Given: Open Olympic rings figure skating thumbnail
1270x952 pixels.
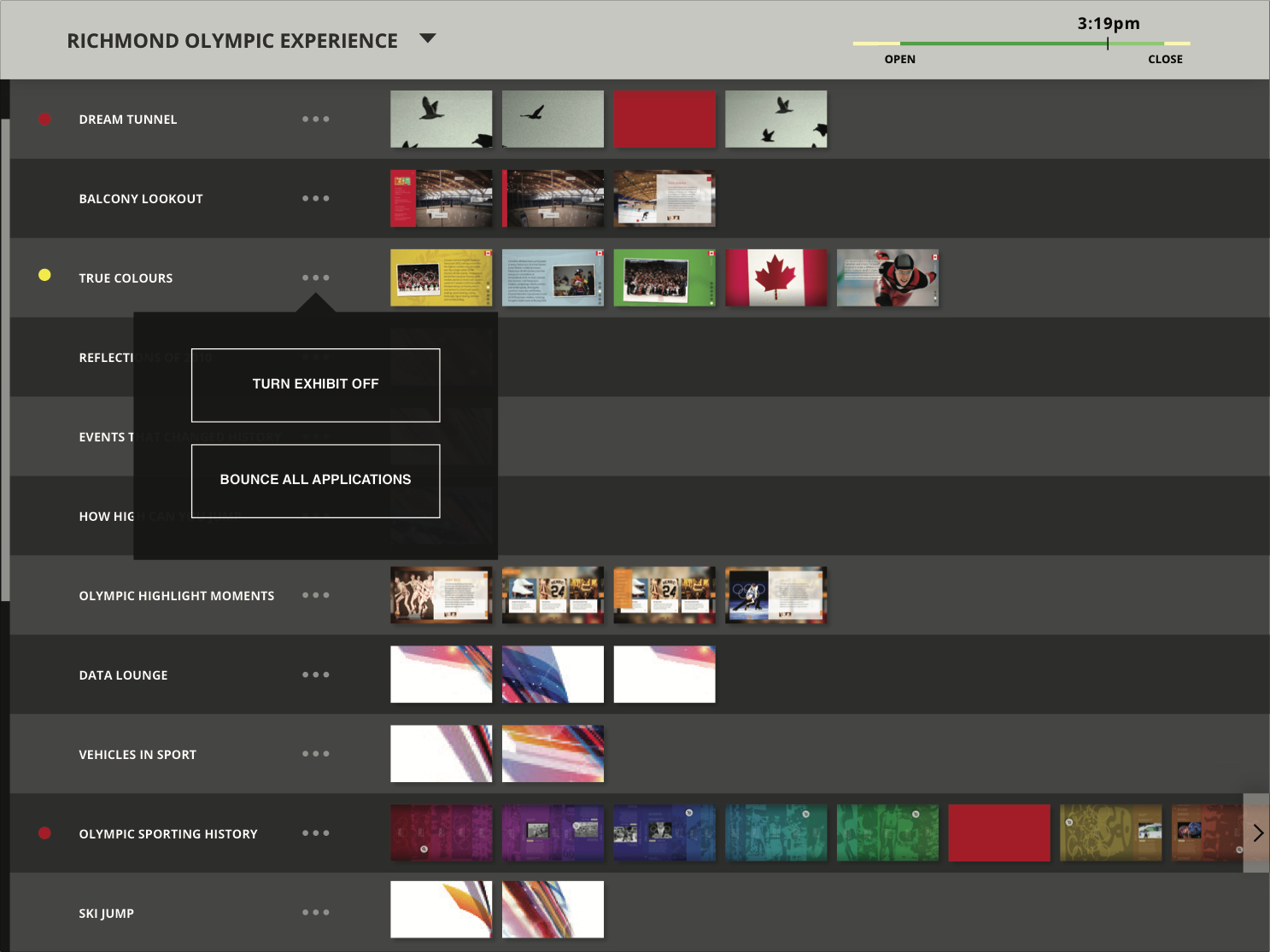Looking at the screenshot, I should (x=776, y=595).
